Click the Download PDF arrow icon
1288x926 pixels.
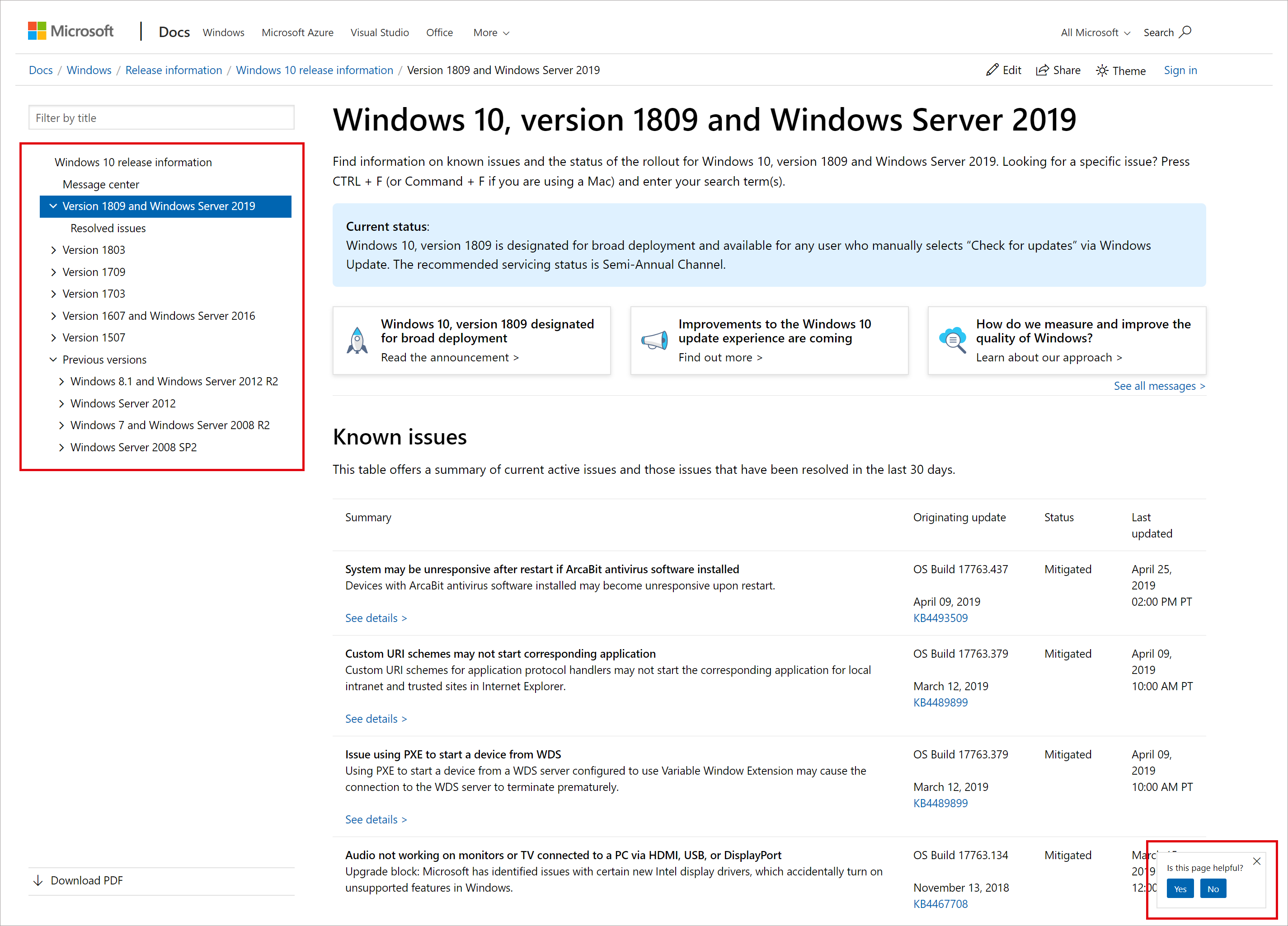point(38,880)
